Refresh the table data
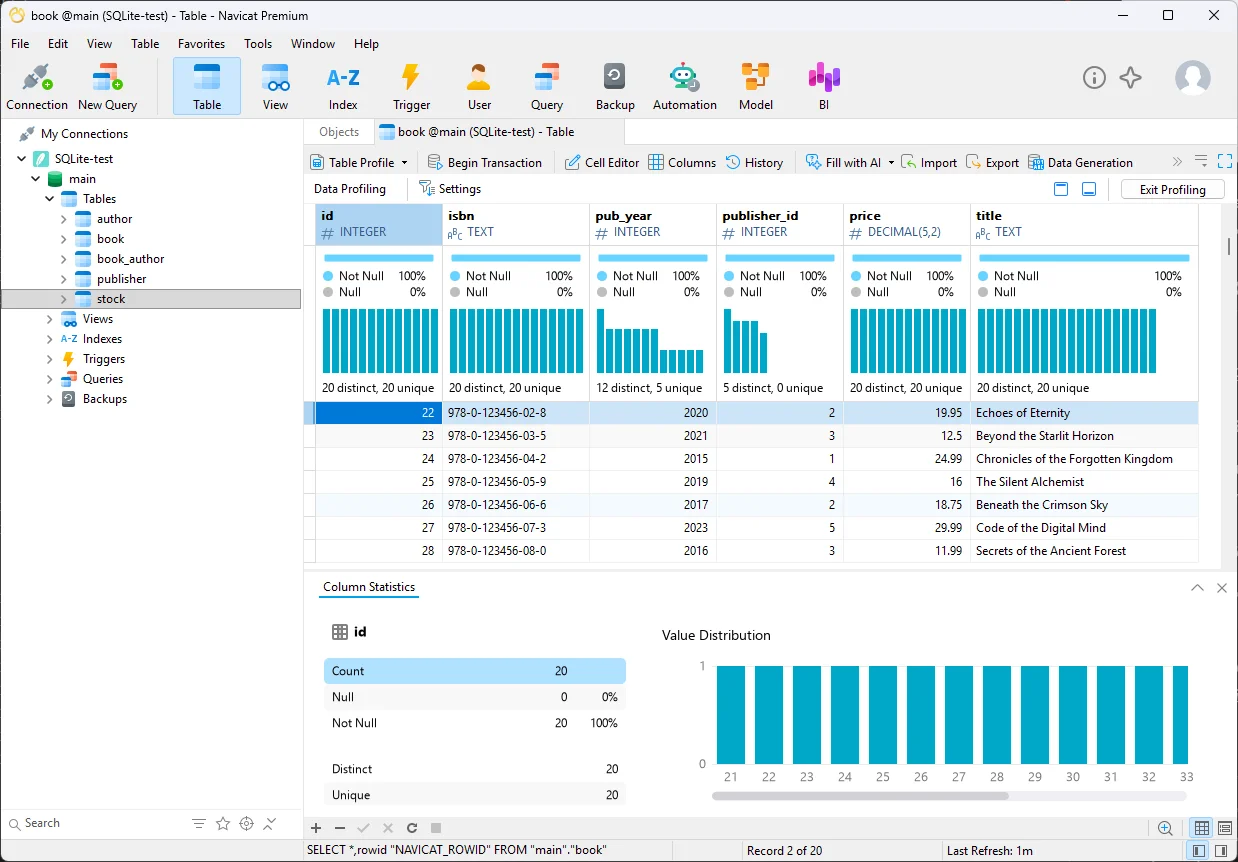This screenshot has width=1238, height=862. (x=412, y=828)
